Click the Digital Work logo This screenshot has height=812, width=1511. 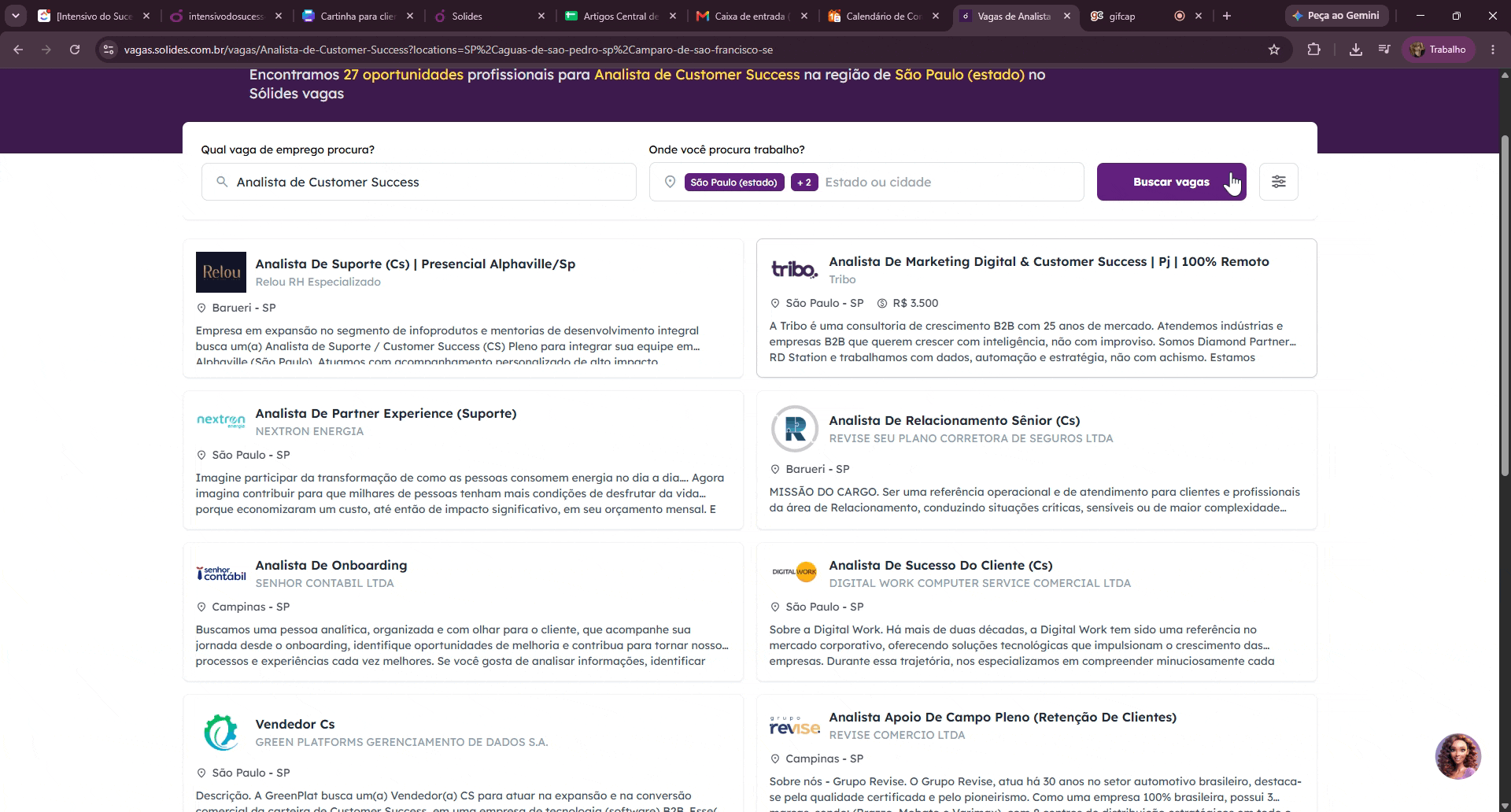coord(794,572)
